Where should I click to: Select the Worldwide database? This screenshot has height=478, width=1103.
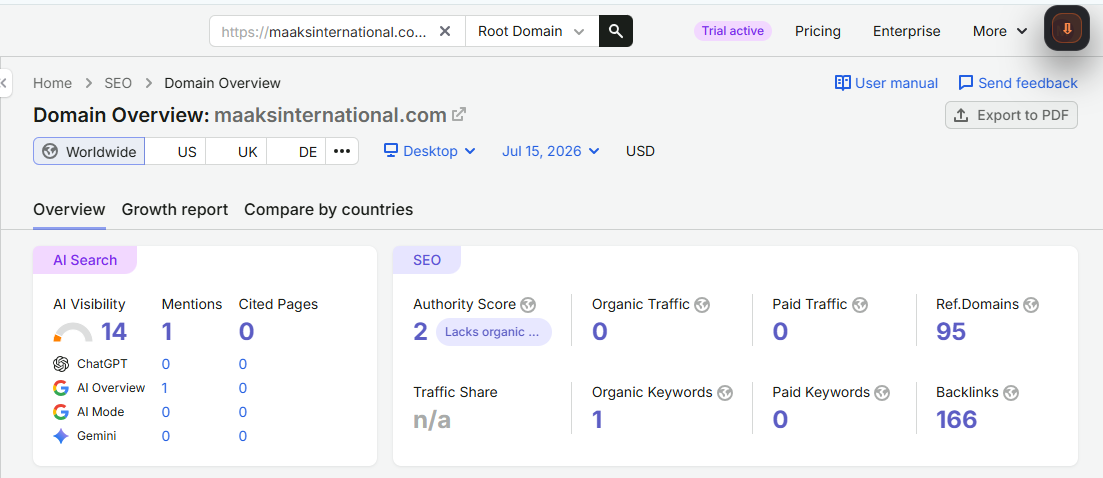pyautogui.click(x=89, y=151)
